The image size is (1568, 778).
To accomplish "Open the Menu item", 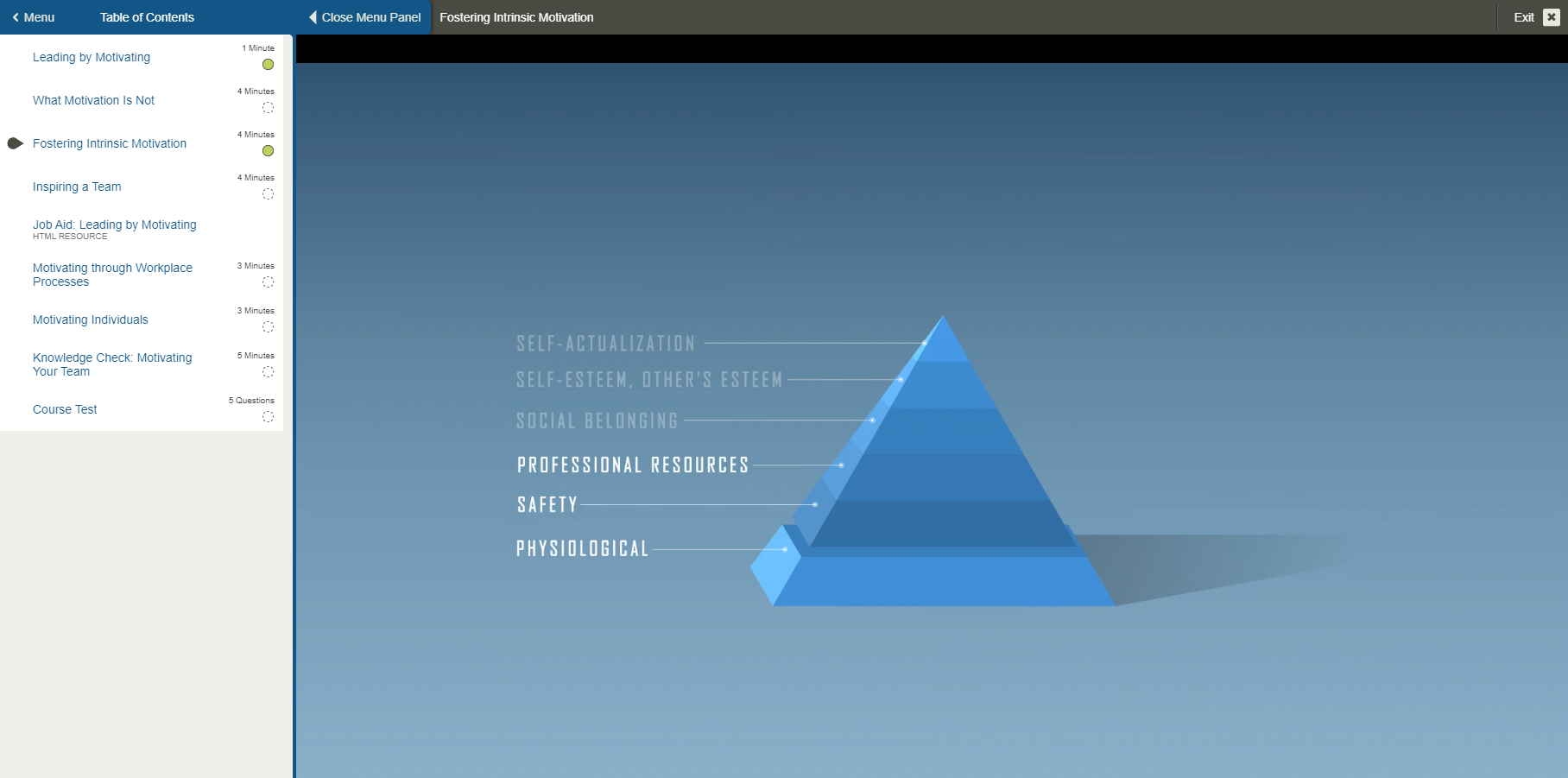I will coord(38,16).
